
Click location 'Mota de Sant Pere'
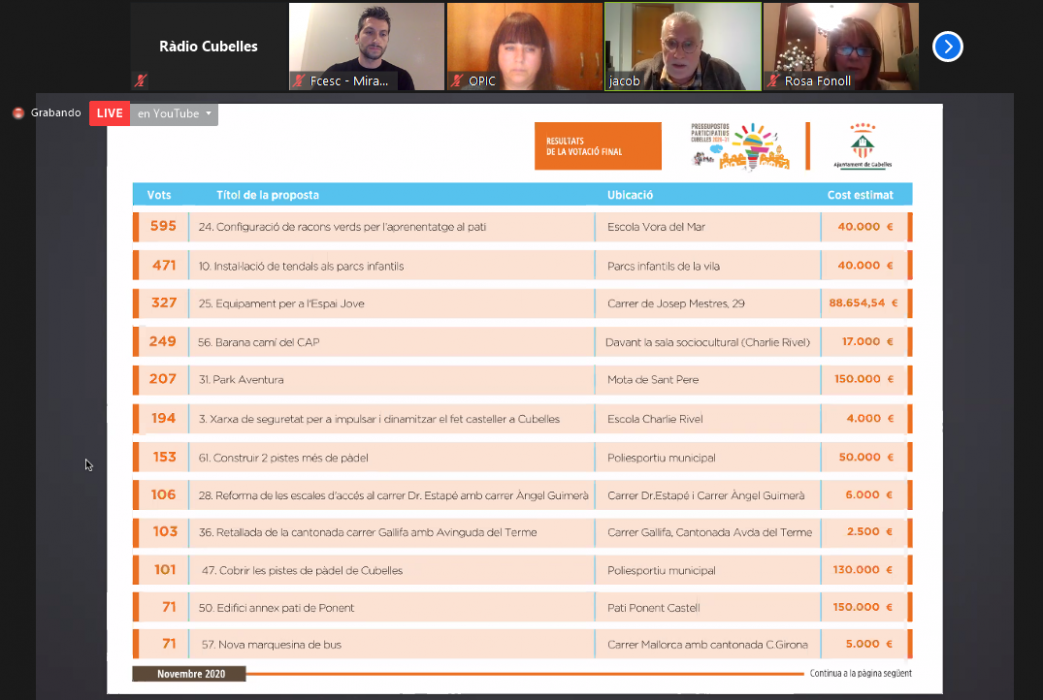(x=653, y=379)
